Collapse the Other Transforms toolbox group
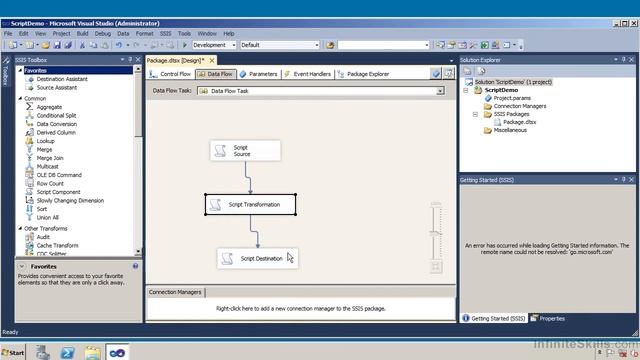This screenshot has width=640, height=360. tap(20, 228)
